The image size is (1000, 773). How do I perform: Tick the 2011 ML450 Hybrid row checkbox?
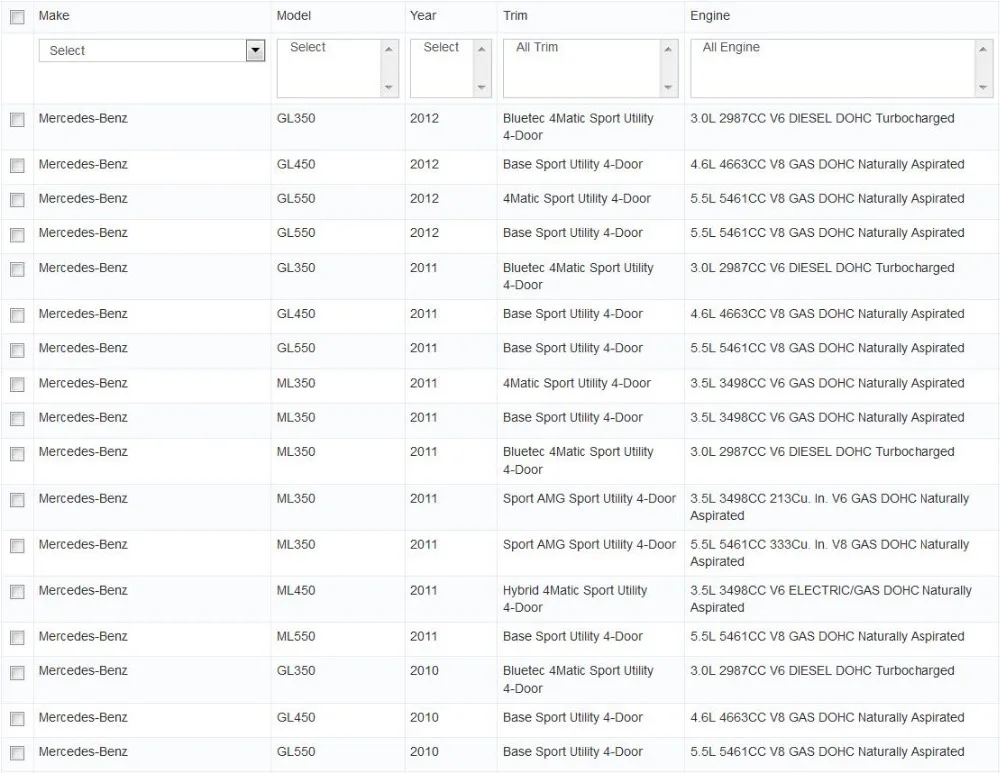(17, 592)
